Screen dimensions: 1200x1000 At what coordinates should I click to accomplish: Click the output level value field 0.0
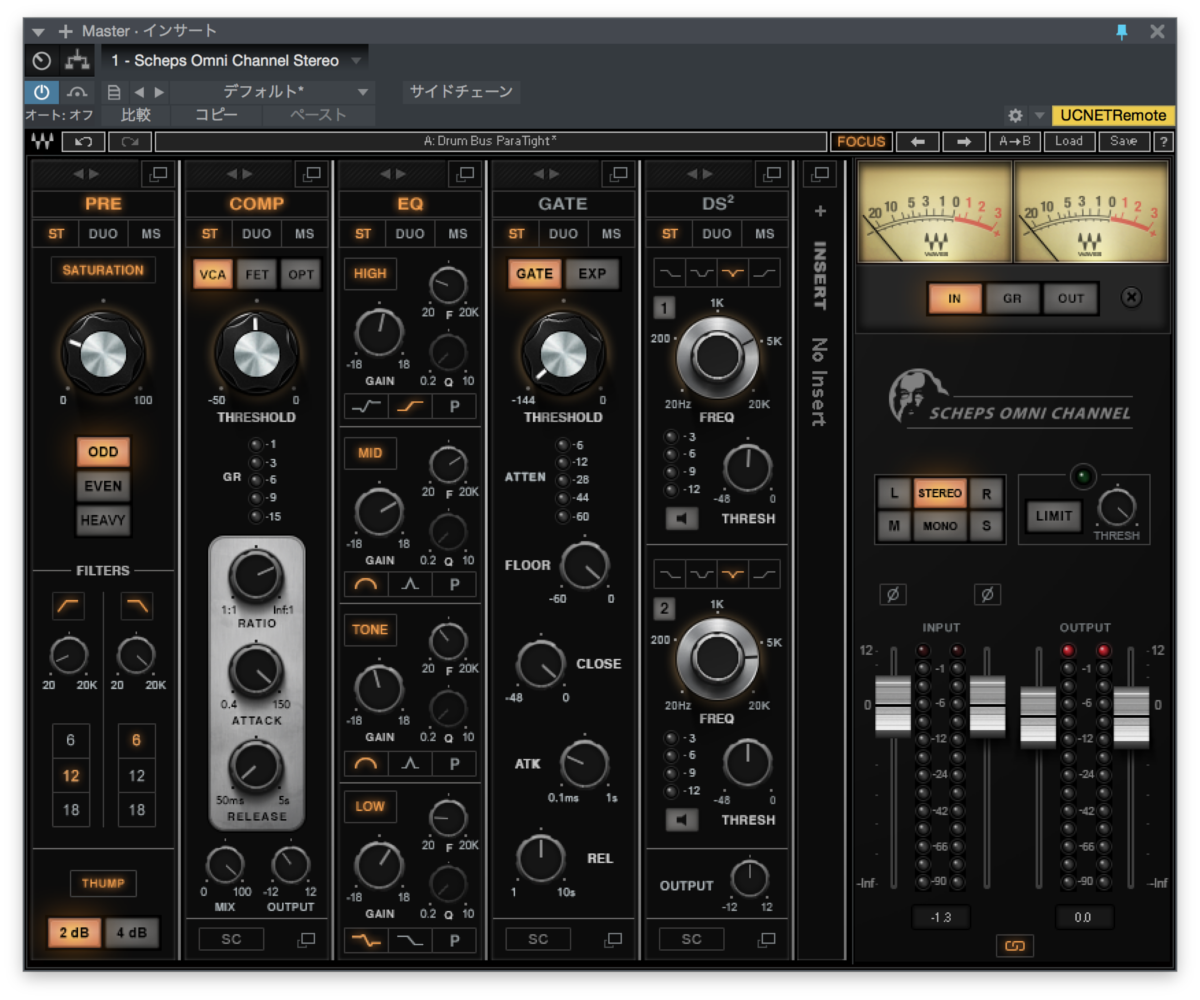[x=1083, y=917]
